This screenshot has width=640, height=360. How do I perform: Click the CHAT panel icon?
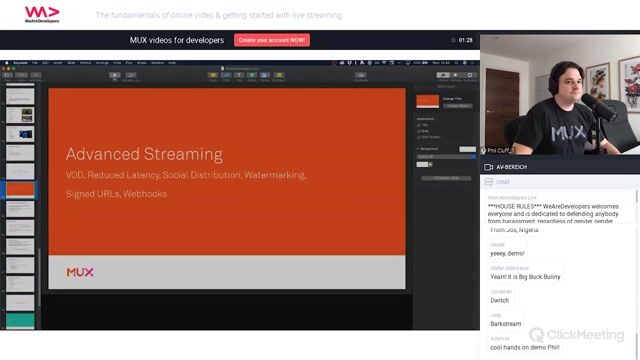(x=488, y=182)
